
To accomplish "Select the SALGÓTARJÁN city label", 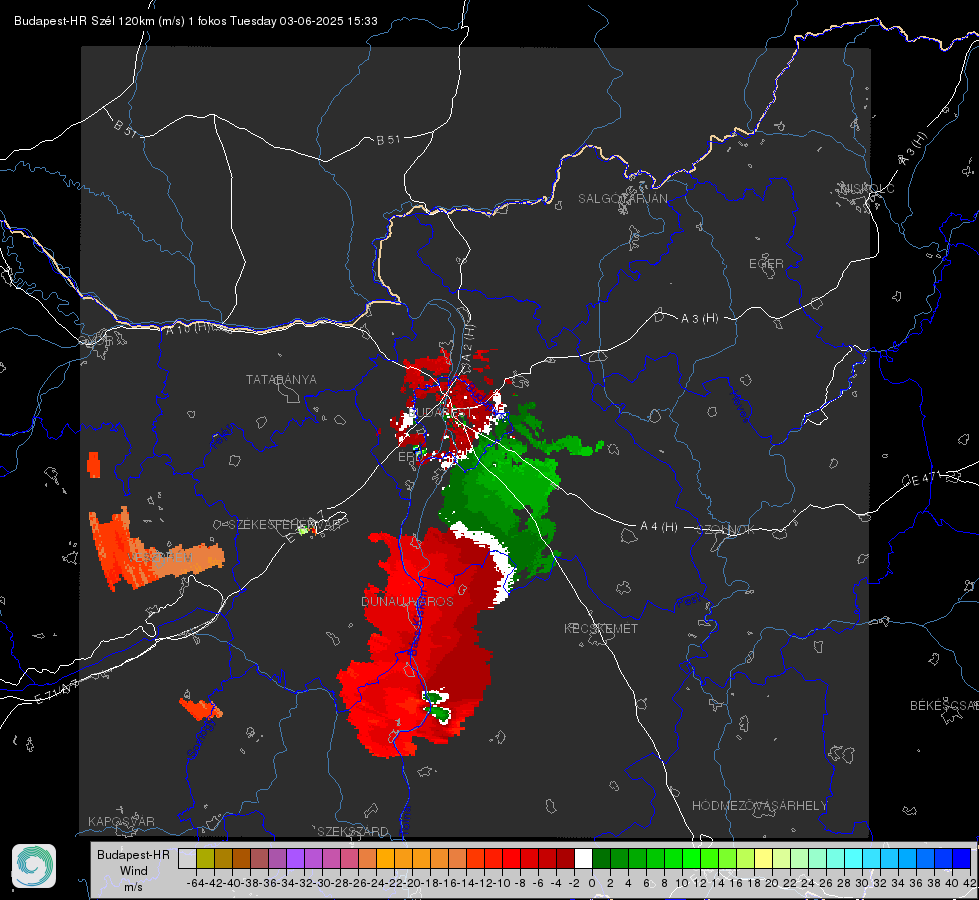I will (x=622, y=199).
